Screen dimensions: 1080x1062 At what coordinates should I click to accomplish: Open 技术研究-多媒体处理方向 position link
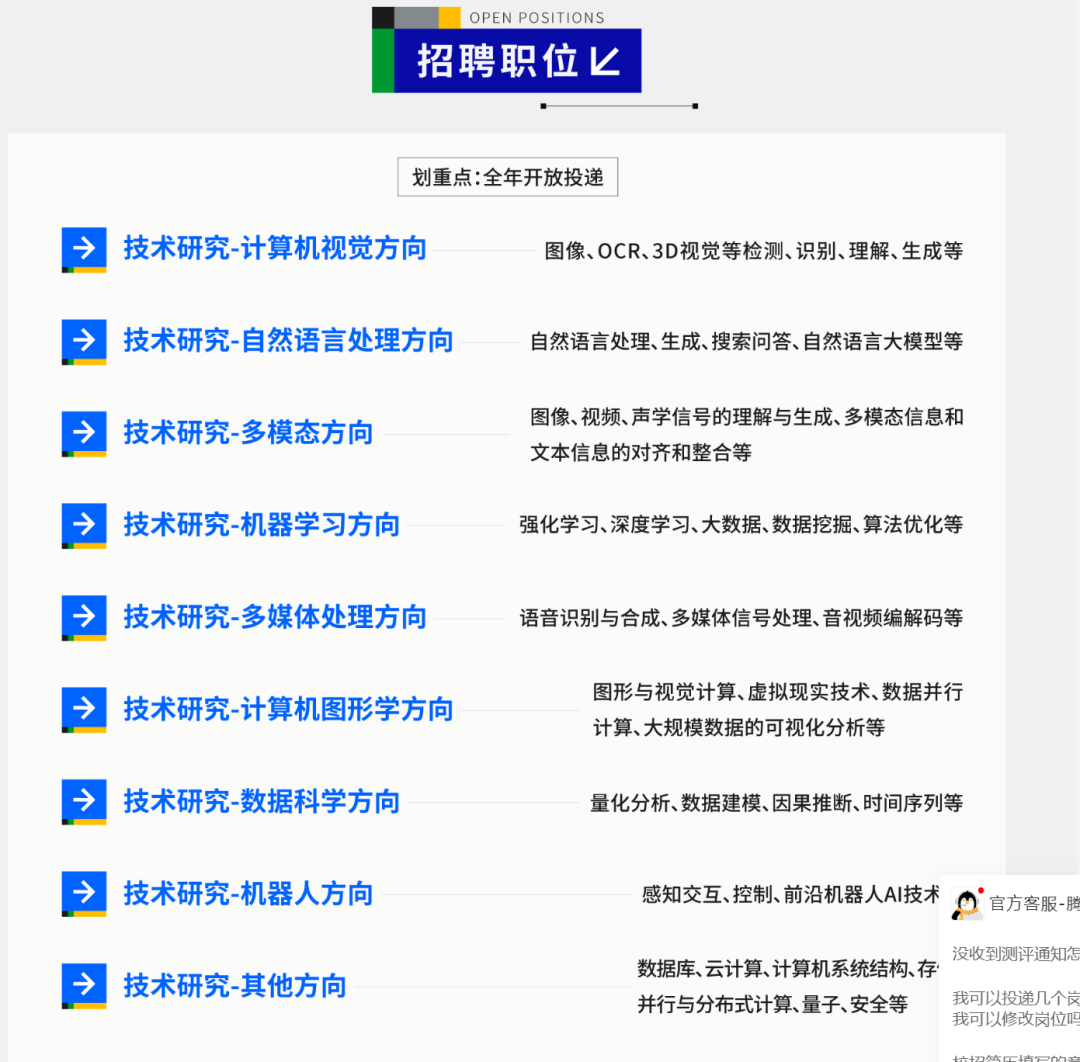tap(275, 617)
